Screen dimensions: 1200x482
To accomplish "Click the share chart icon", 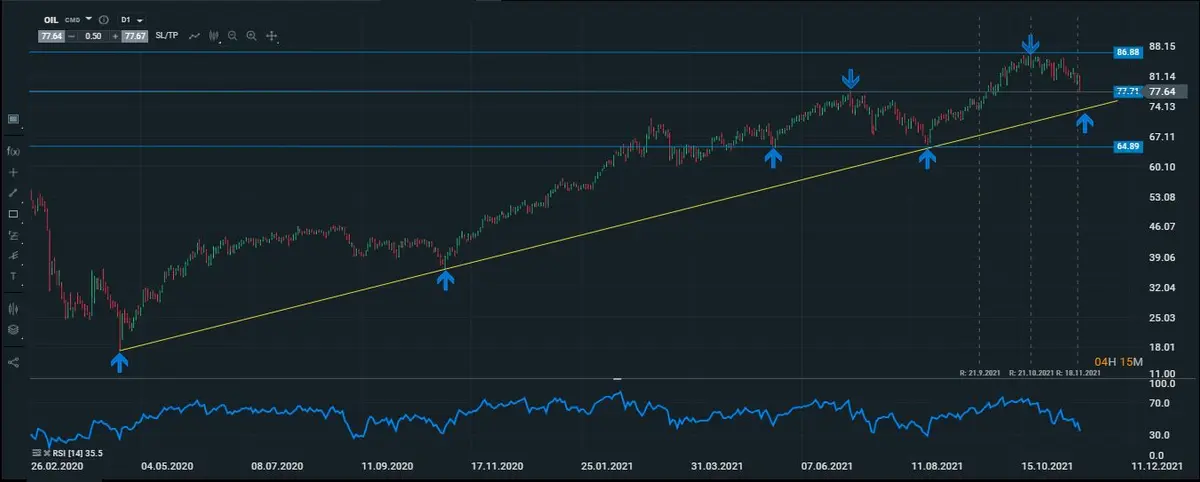I will point(14,362).
